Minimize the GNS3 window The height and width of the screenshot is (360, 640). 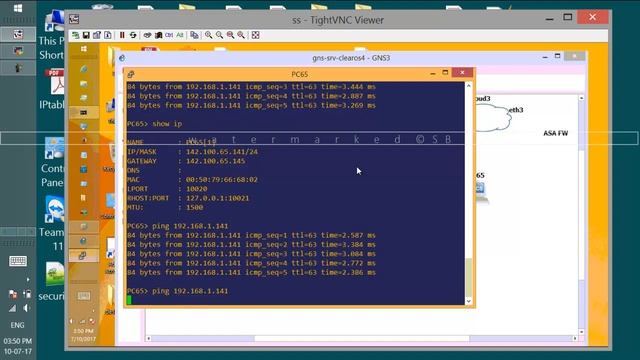[x=545, y=57]
